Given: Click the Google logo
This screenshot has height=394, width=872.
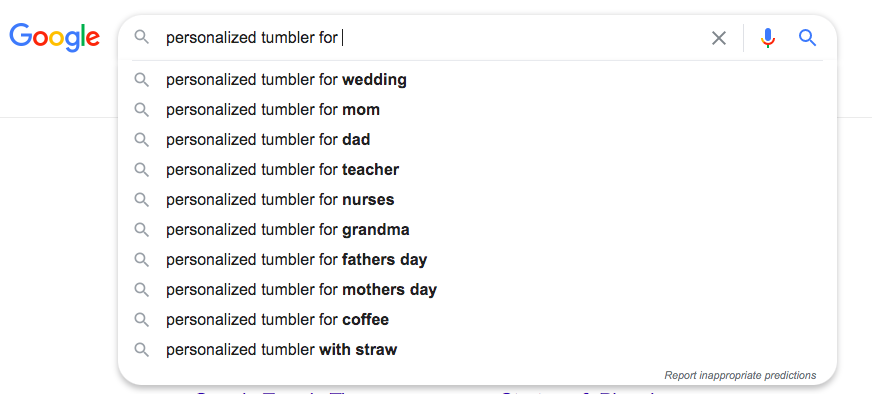Looking at the screenshot, I should [x=54, y=37].
